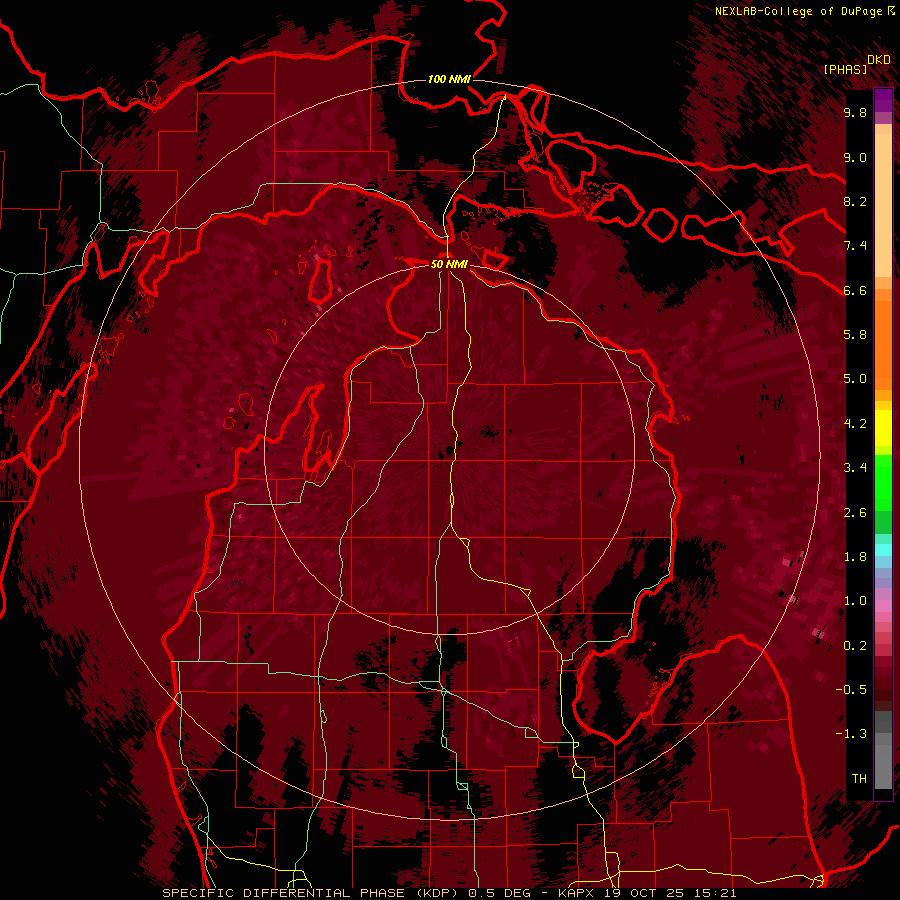Click the 1.8 scale value
Viewport: 900px width, 900px height.
pos(855,557)
